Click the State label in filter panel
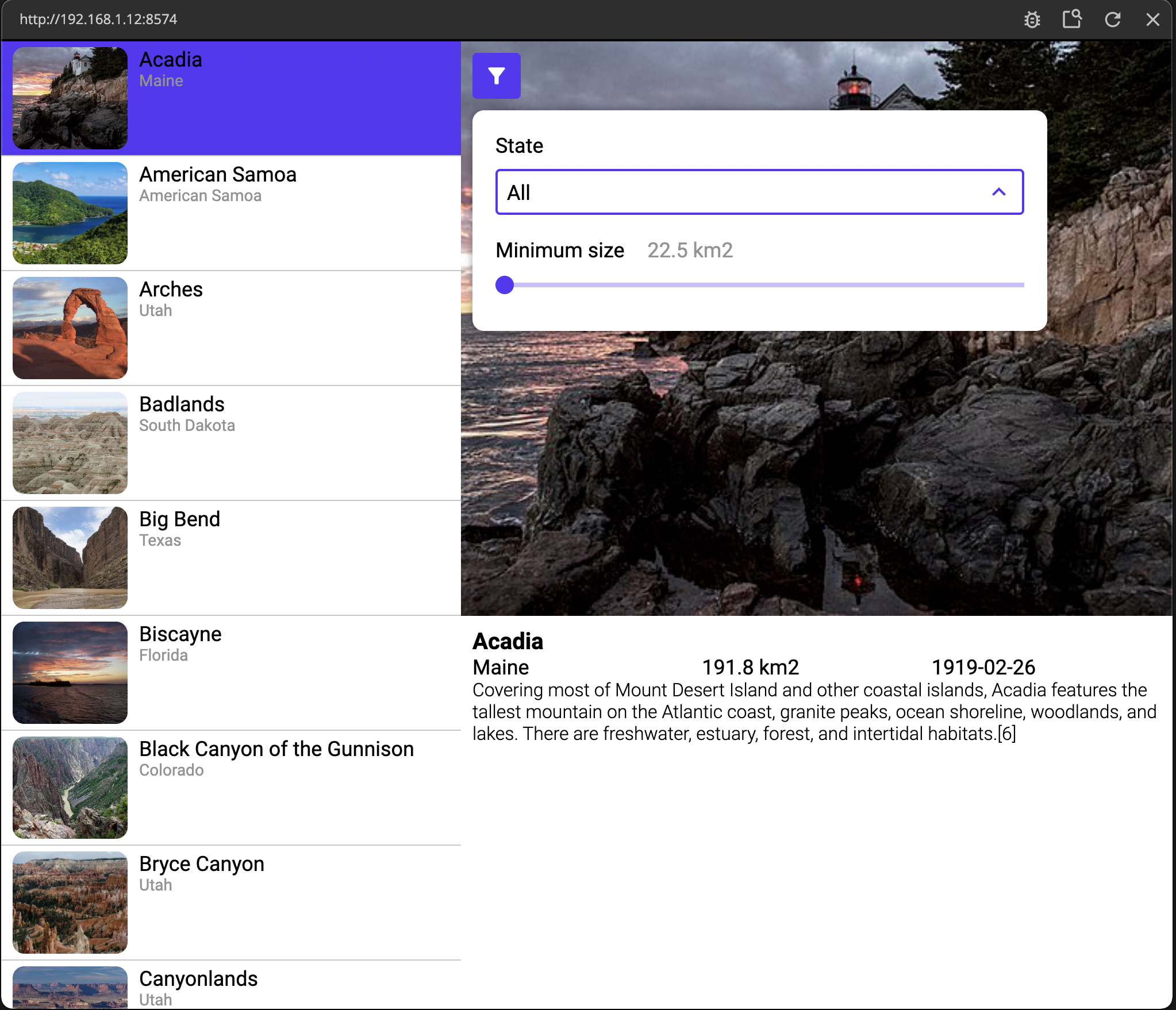The width and height of the screenshot is (1176, 1010). [x=519, y=146]
